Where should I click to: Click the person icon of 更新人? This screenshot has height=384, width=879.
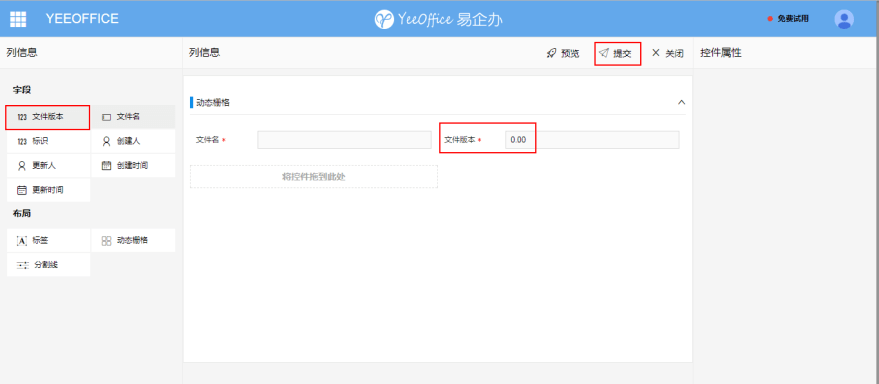coord(22,166)
